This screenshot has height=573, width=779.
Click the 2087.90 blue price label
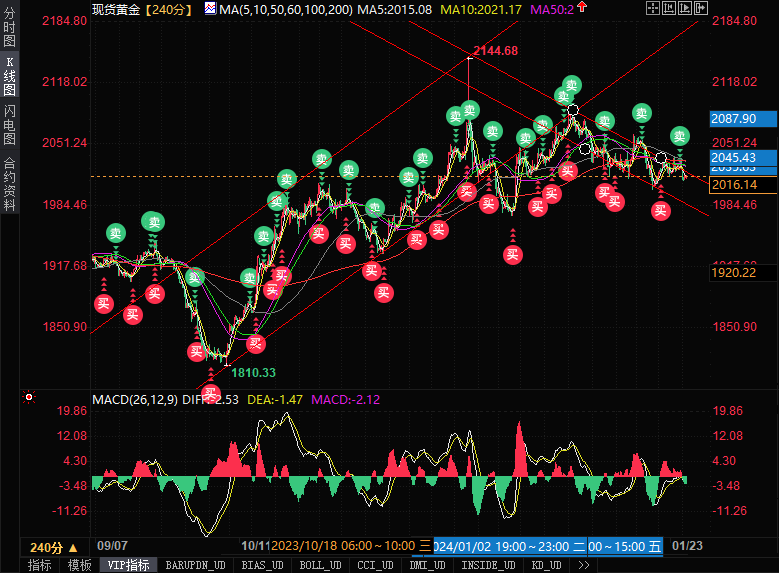tap(732, 118)
